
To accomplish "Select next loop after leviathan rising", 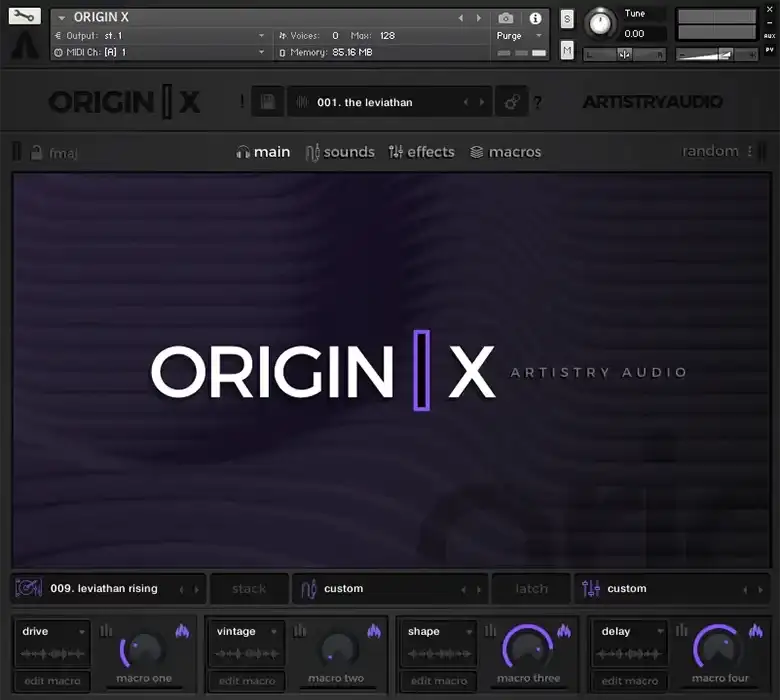I will (197, 590).
